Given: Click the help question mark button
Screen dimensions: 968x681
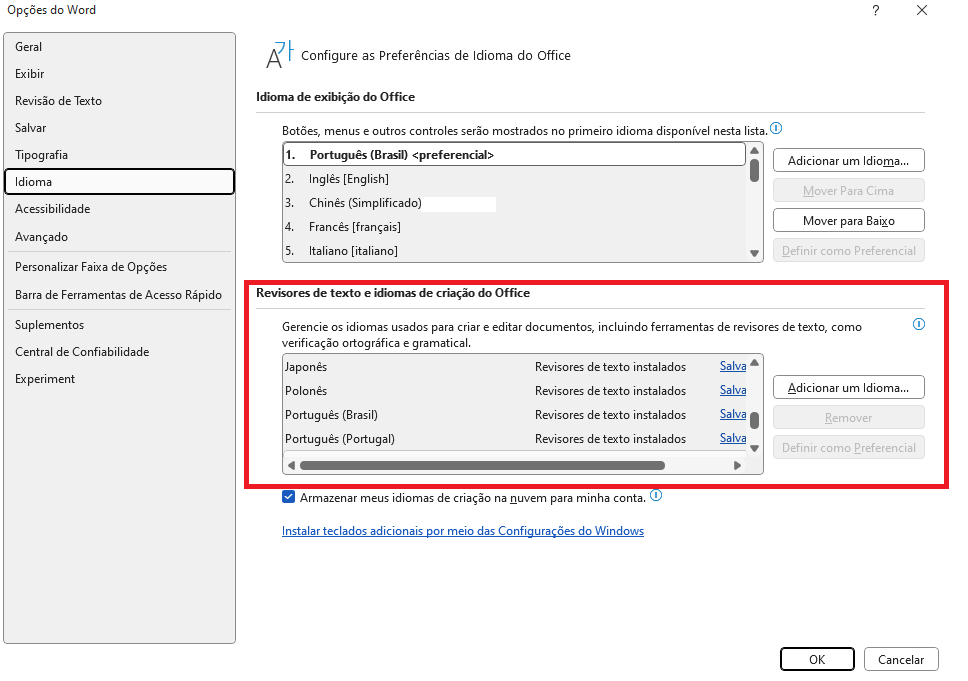Looking at the screenshot, I should [x=875, y=10].
